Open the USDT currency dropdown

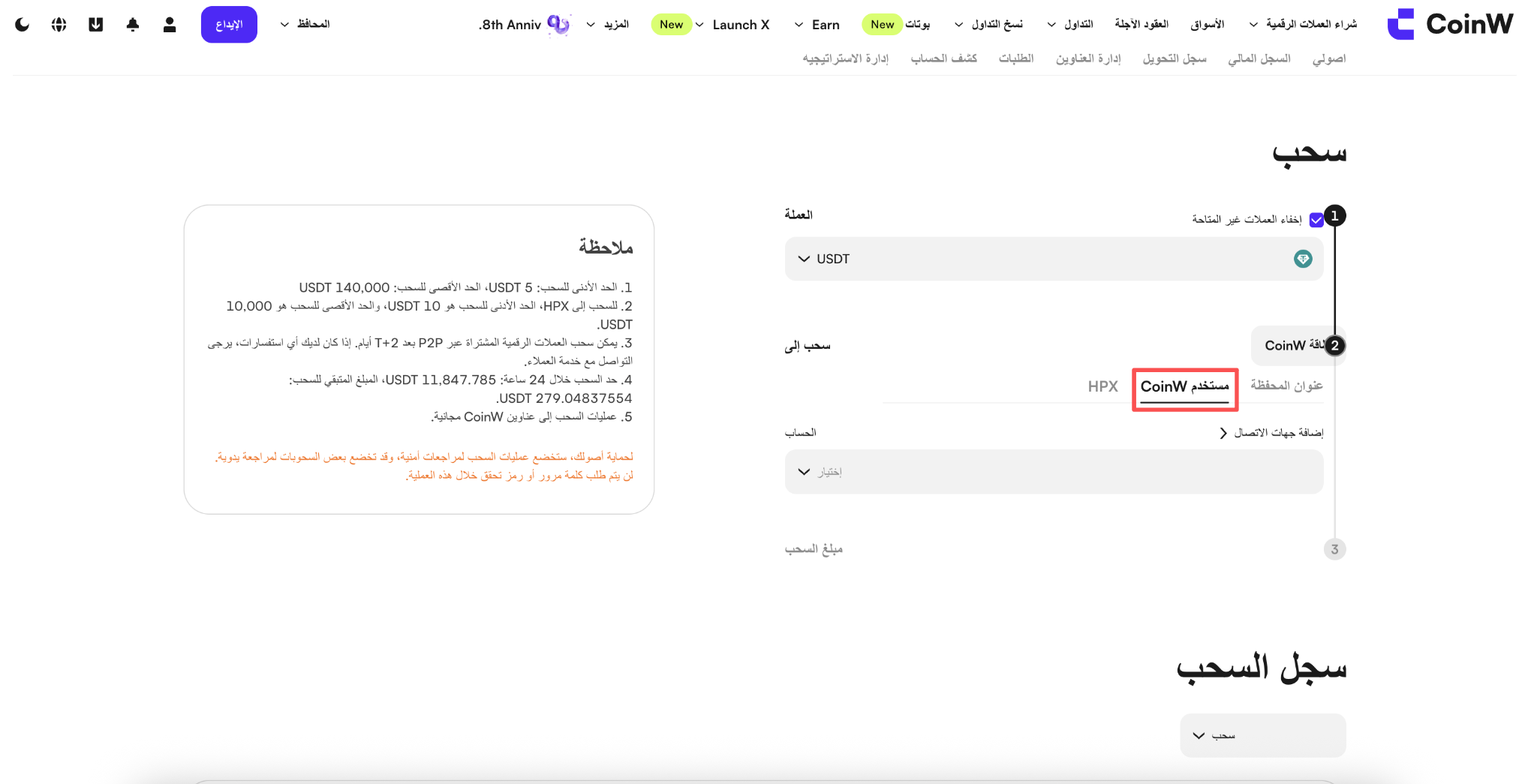pos(1054,259)
